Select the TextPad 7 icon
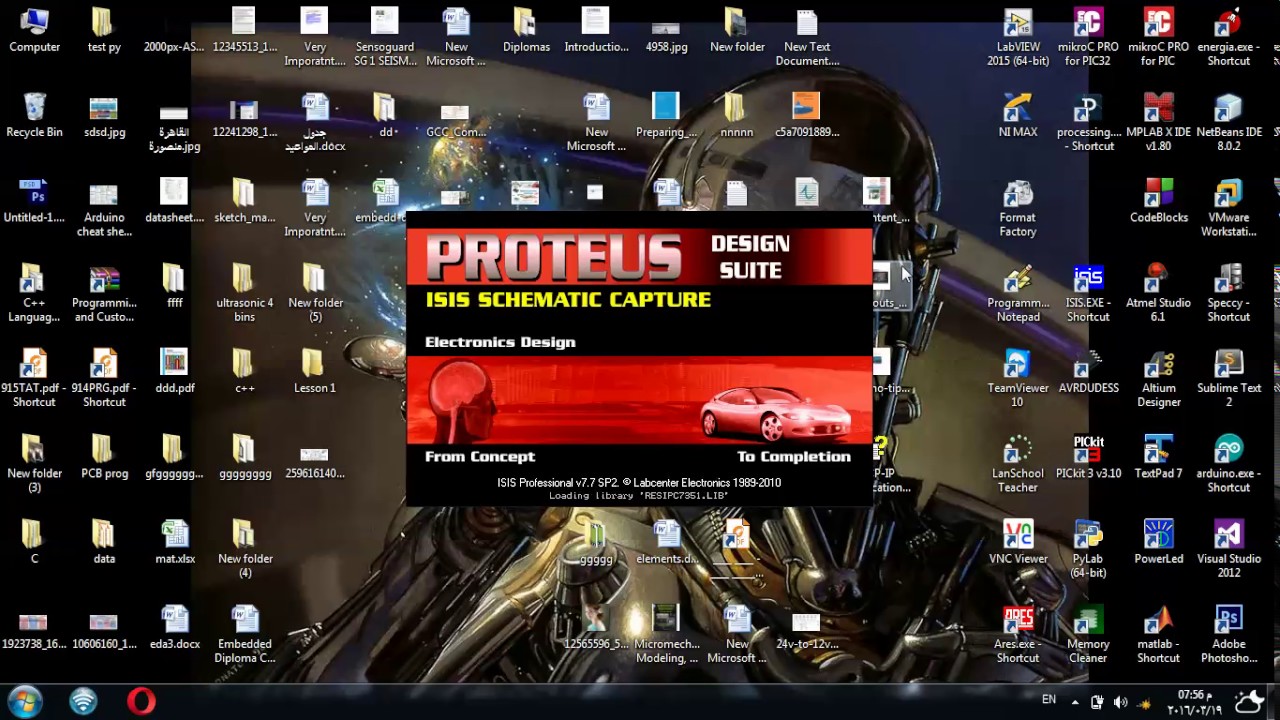Screen dimensions: 1280x720 click(1158, 457)
